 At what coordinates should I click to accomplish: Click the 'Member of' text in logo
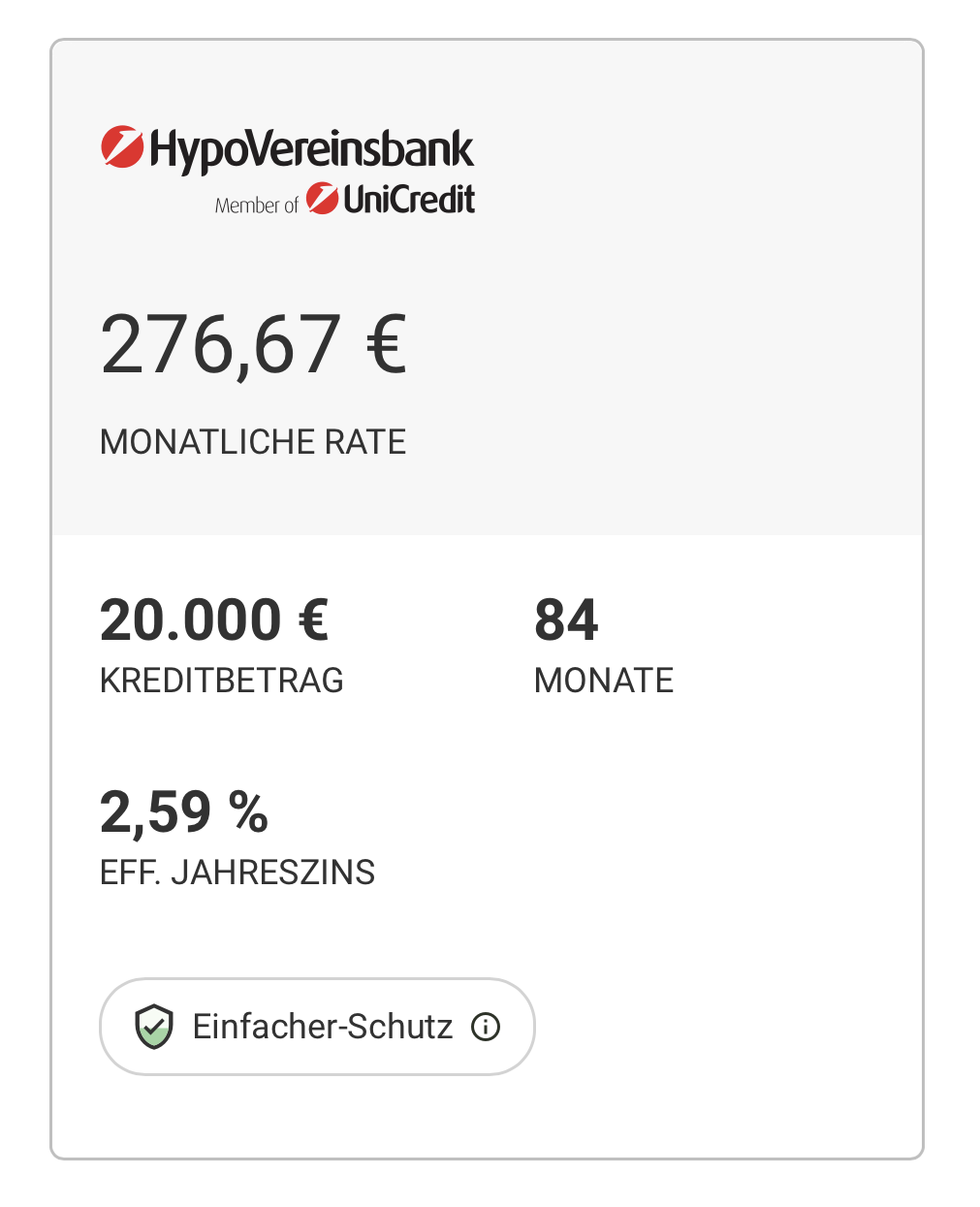(256, 206)
